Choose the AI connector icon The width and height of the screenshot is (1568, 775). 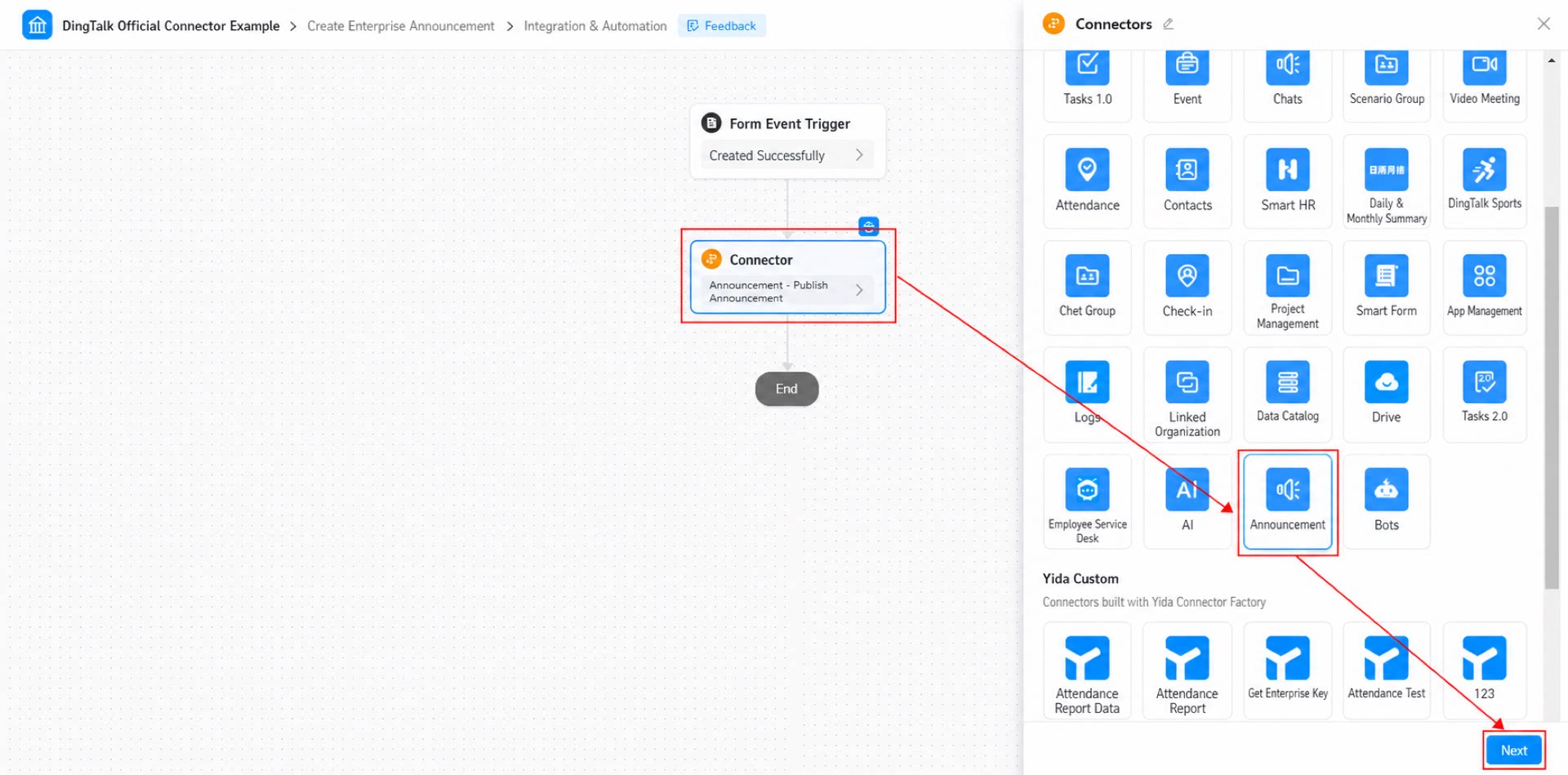1187,489
